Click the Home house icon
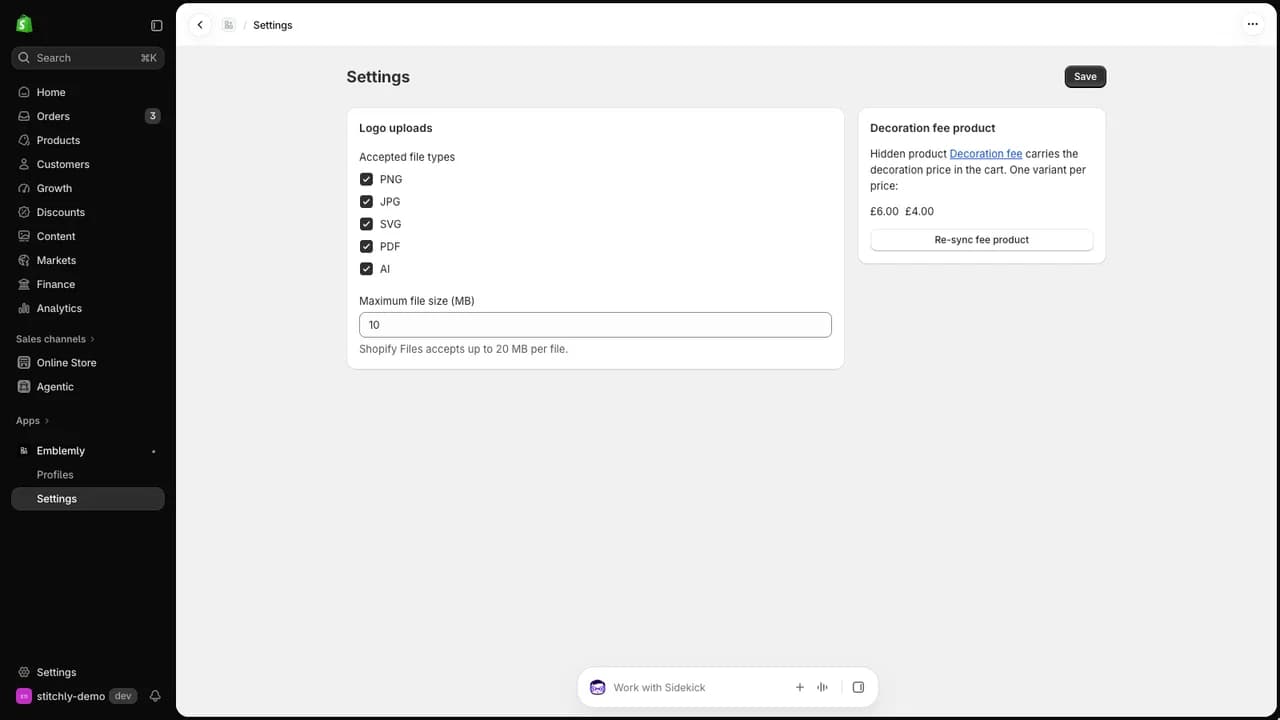 tap(24, 92)
